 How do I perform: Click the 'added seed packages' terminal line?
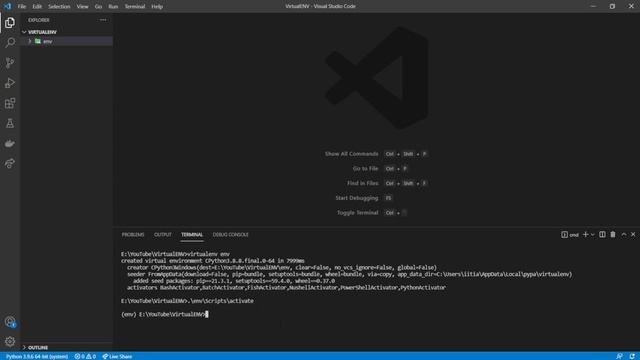[233, 281]
